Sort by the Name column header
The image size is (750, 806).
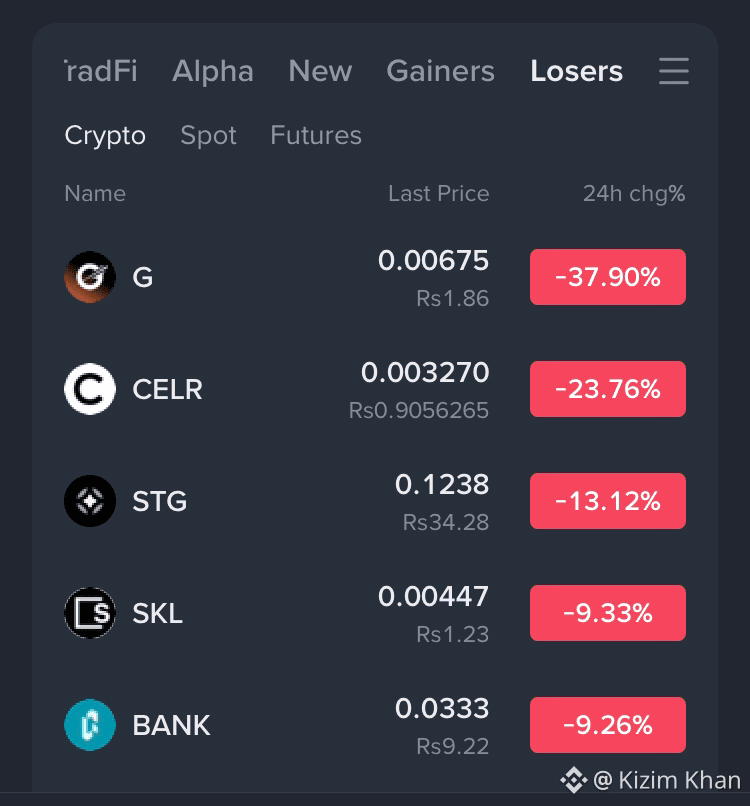[x=95, y=194]
